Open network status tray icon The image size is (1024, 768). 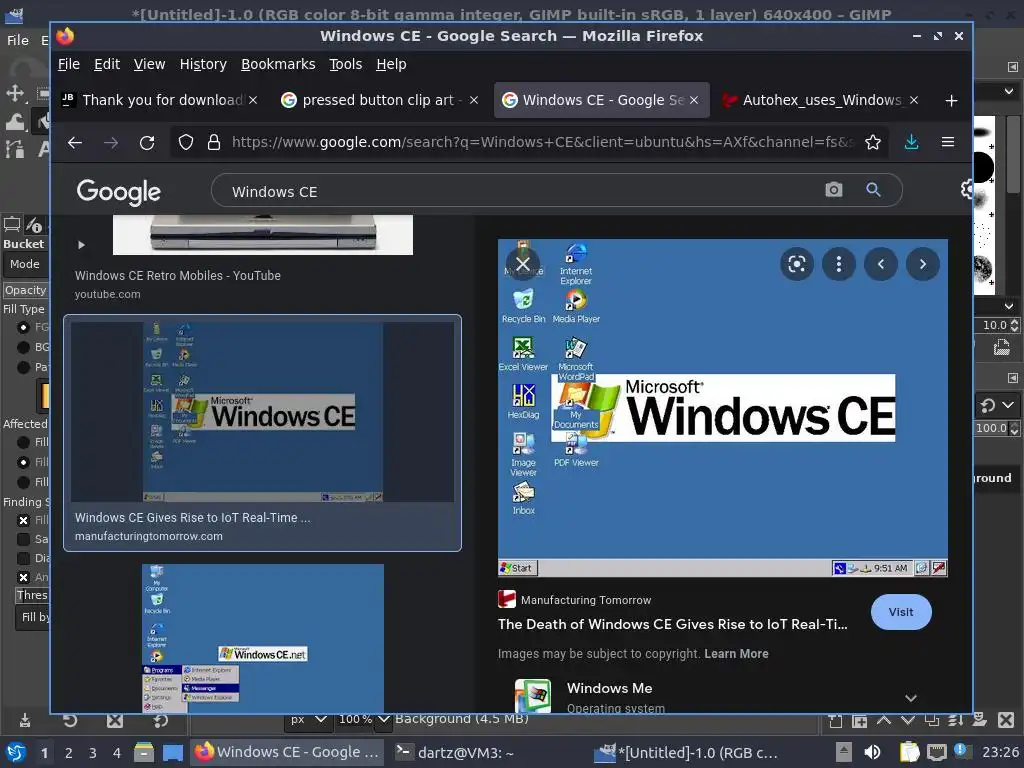936,752
